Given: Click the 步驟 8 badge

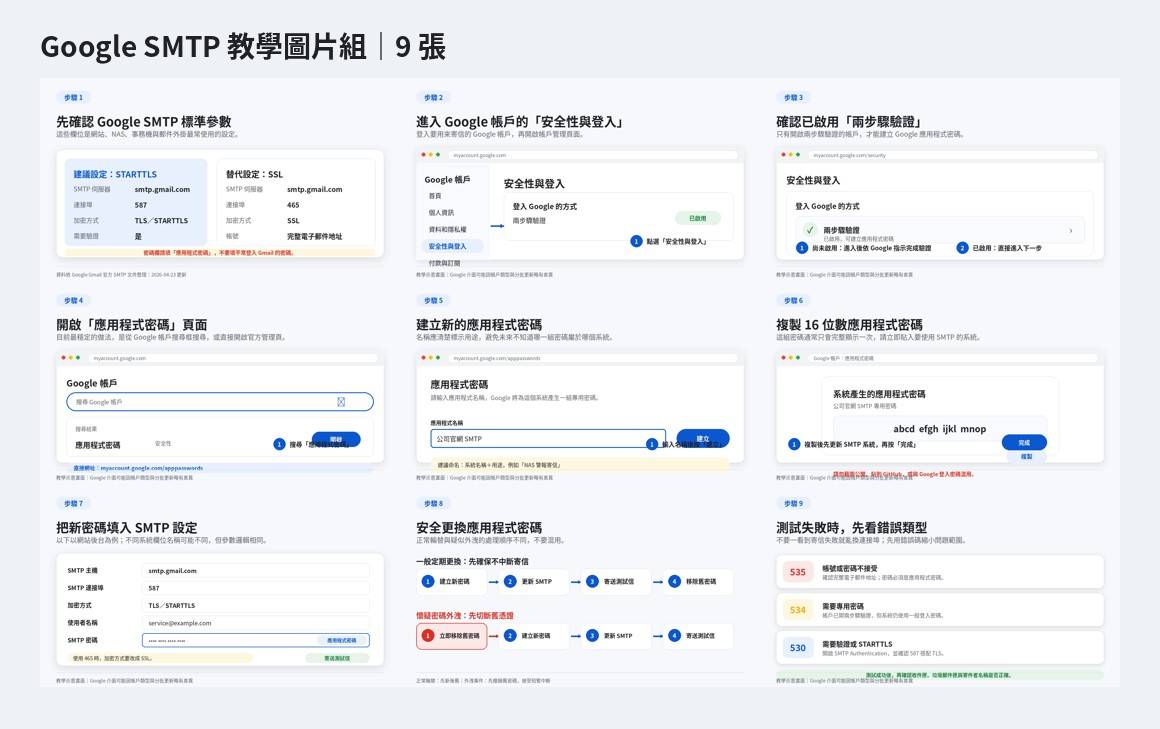Looking at the screenshot, I should coord(434,503).
